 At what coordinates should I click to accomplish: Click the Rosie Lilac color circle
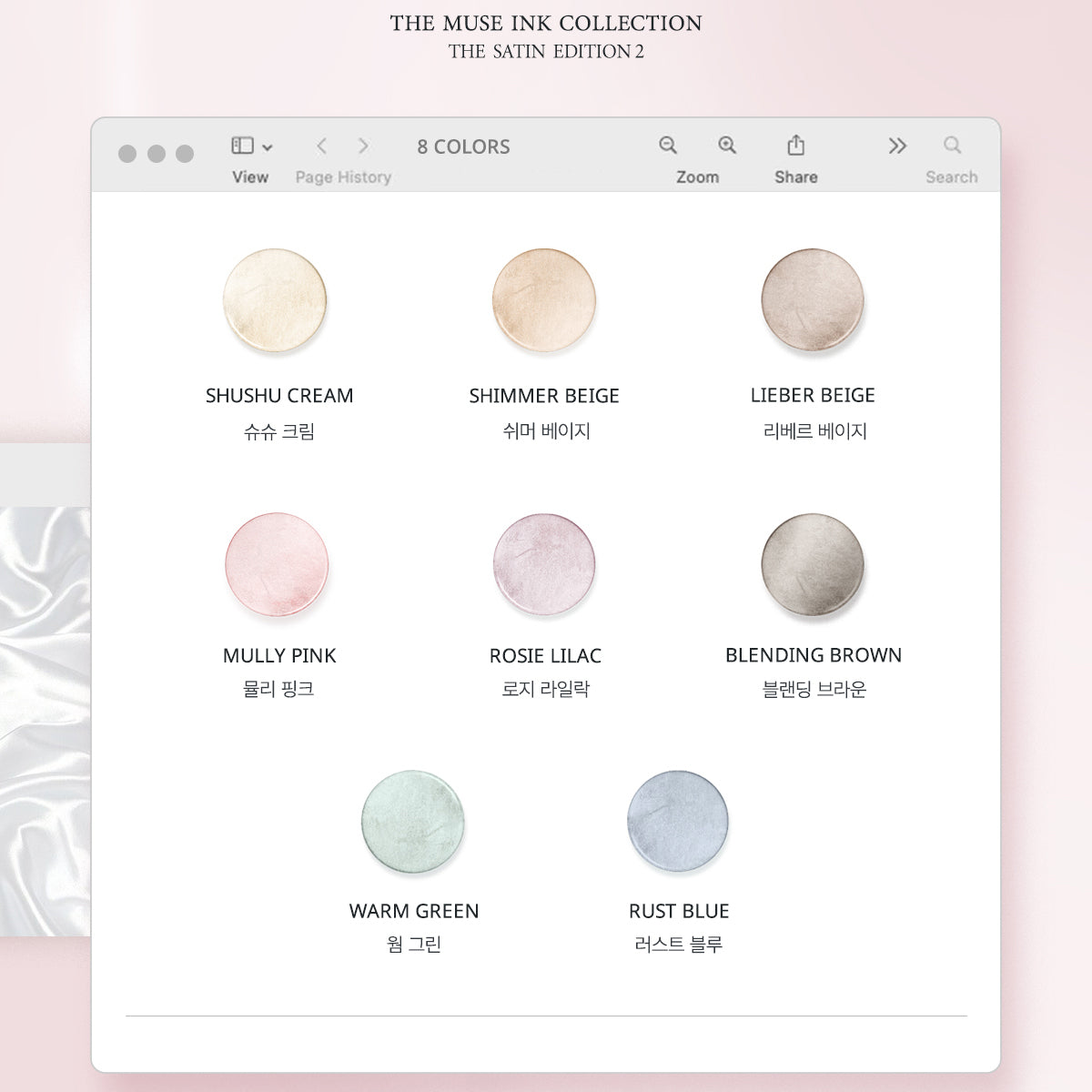point(544,563)
